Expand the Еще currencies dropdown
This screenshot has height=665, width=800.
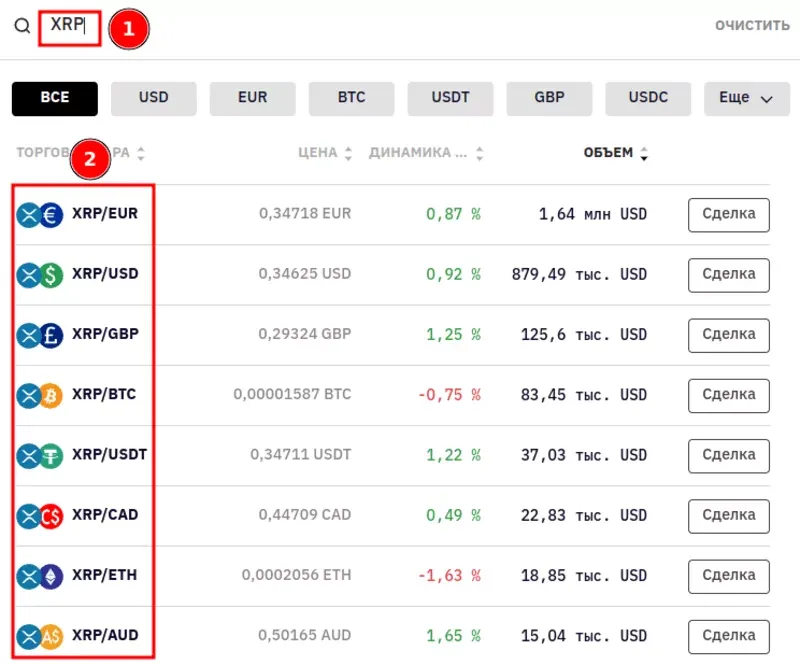click(747, 98)
